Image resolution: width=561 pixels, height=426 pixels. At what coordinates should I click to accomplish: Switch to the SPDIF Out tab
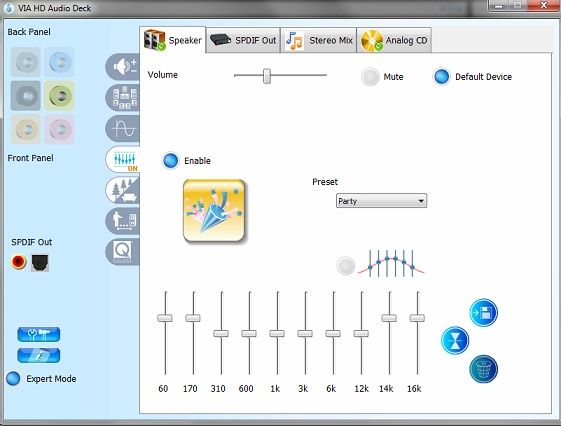pyautogui.click(x=243, y=40)
